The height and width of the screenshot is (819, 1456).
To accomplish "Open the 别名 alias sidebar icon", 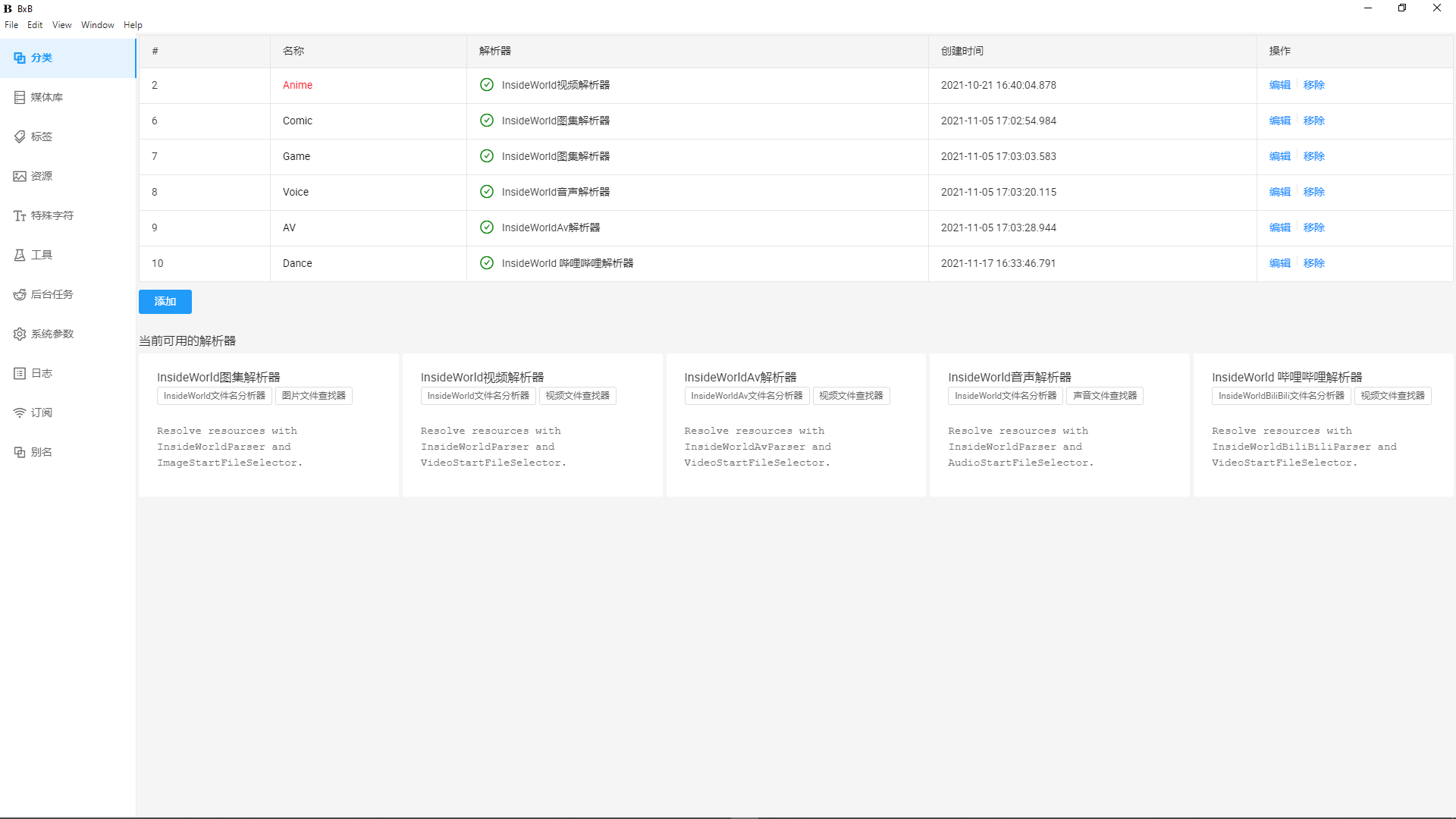I will tap(20, 452).
